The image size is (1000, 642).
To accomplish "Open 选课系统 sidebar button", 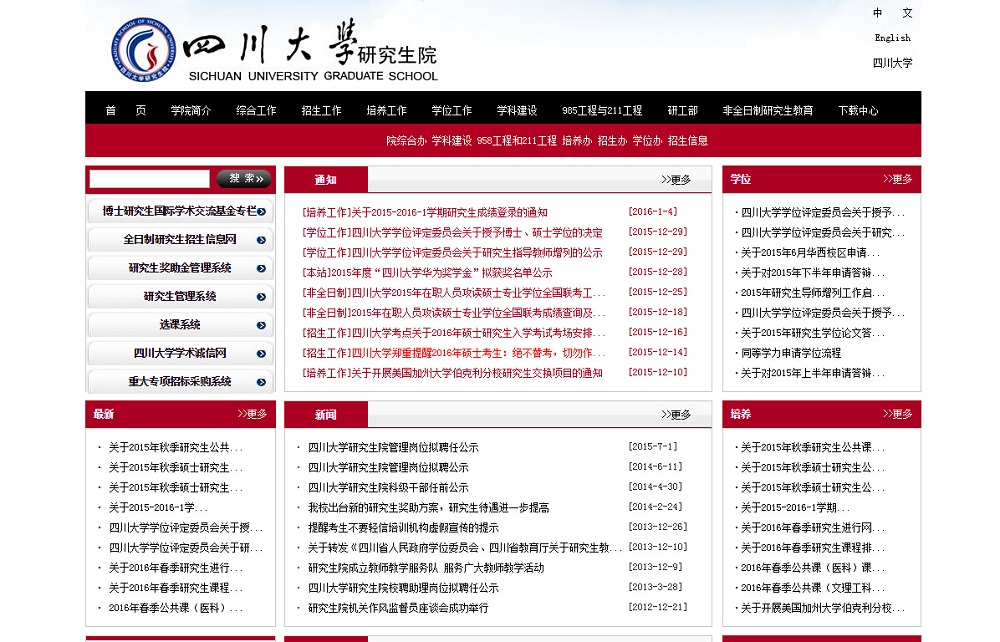I will (180, 325).
